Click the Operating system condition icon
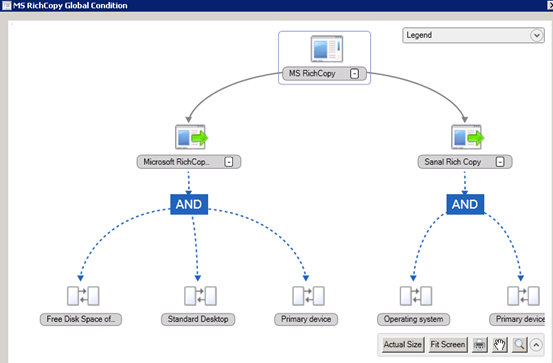Image resolution: width=553 pixels, height=363 pixels. click(416, 296)
